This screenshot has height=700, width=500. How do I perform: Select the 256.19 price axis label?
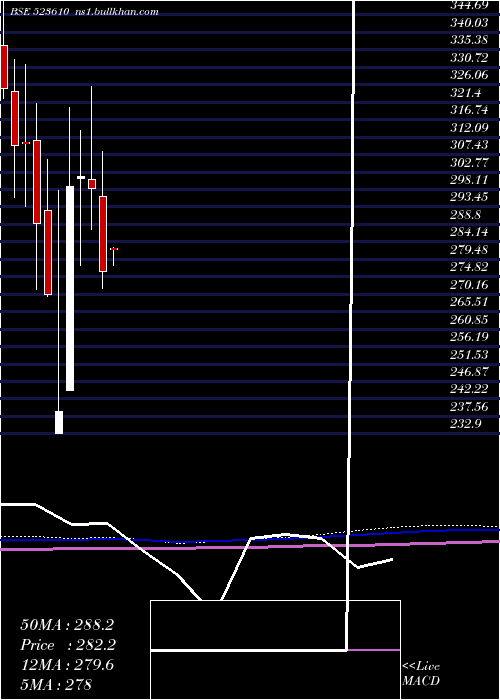point(469,337)
